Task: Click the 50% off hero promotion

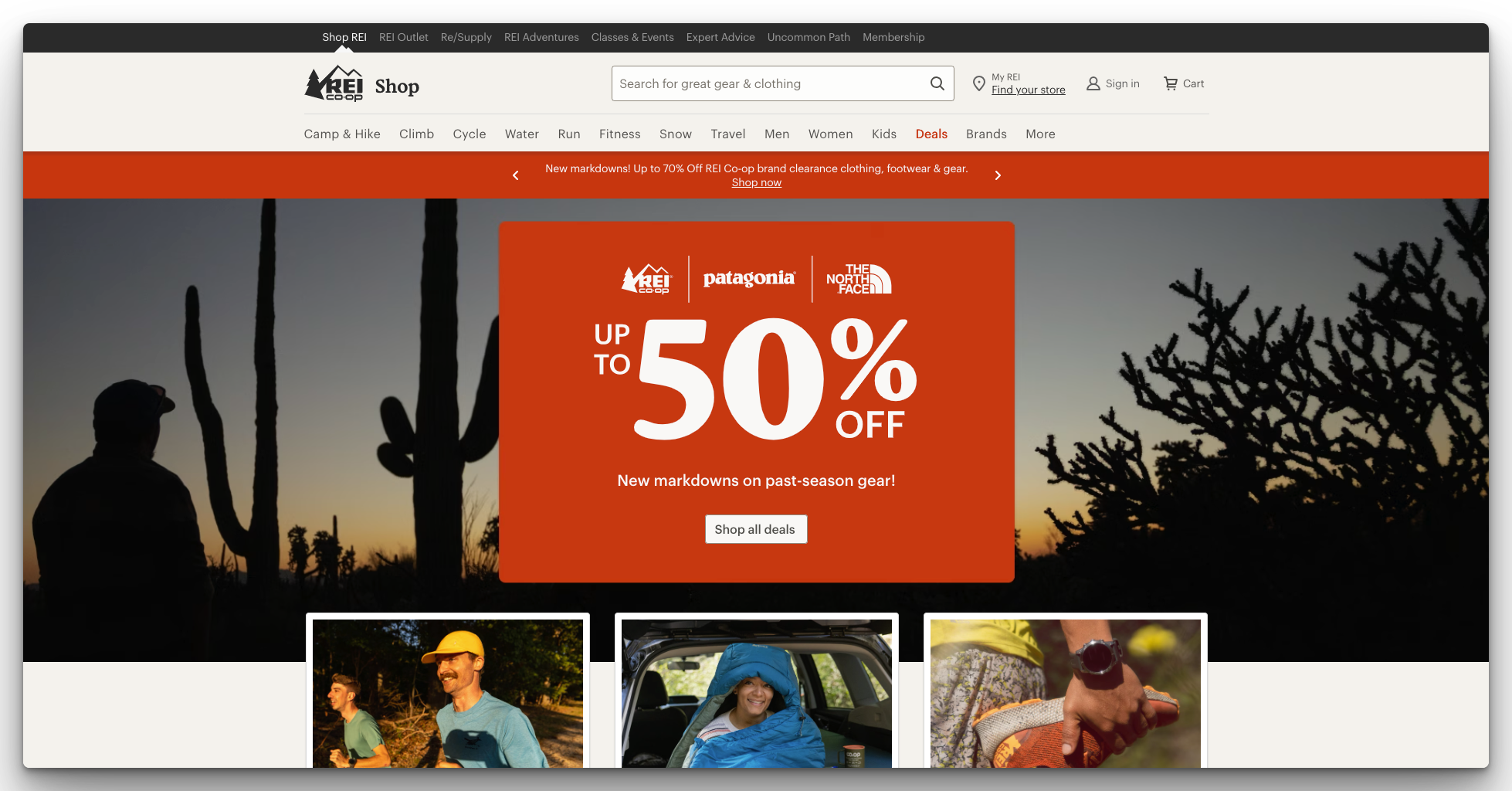Action: pyautogui.click(x=757, y=379)
